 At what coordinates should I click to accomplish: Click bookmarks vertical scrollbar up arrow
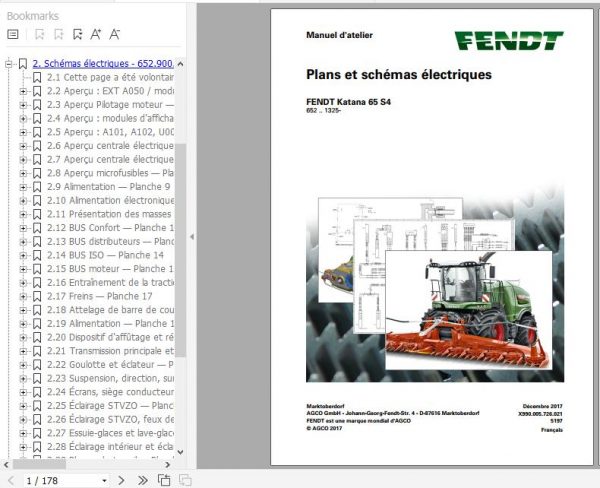point(181,64)
